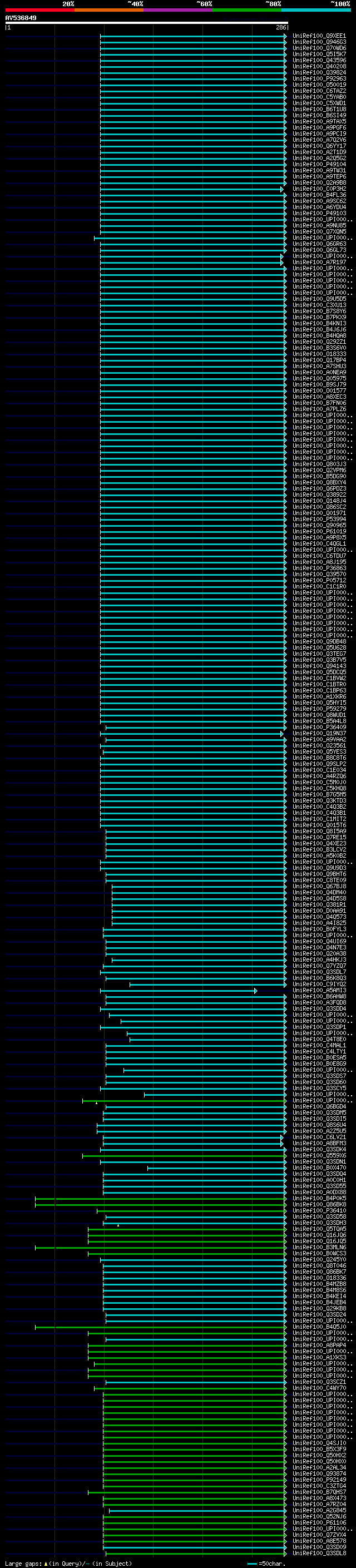
Task: Select hit UniRef100_C4WY70
Action: pos(319,1388)
